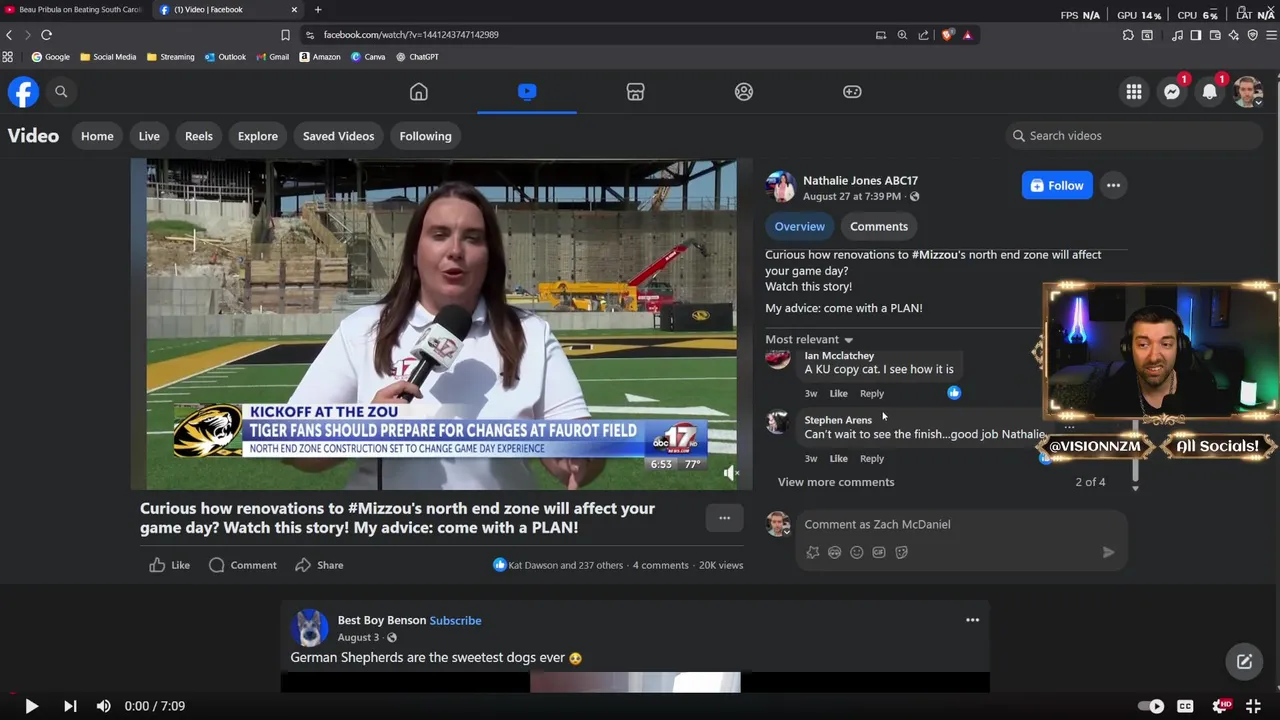Image resolution: width=1280 pixels, height=720 pixels.
Task: View reactions by Kat Dawson and 237 others
Action: (x=557, y=566)
